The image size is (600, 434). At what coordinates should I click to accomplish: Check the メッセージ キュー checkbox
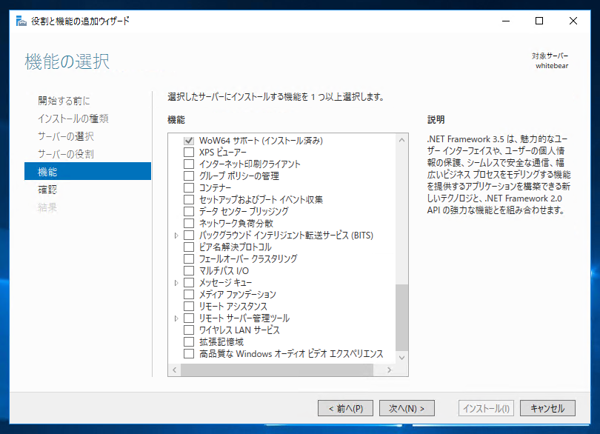point(189,283)
